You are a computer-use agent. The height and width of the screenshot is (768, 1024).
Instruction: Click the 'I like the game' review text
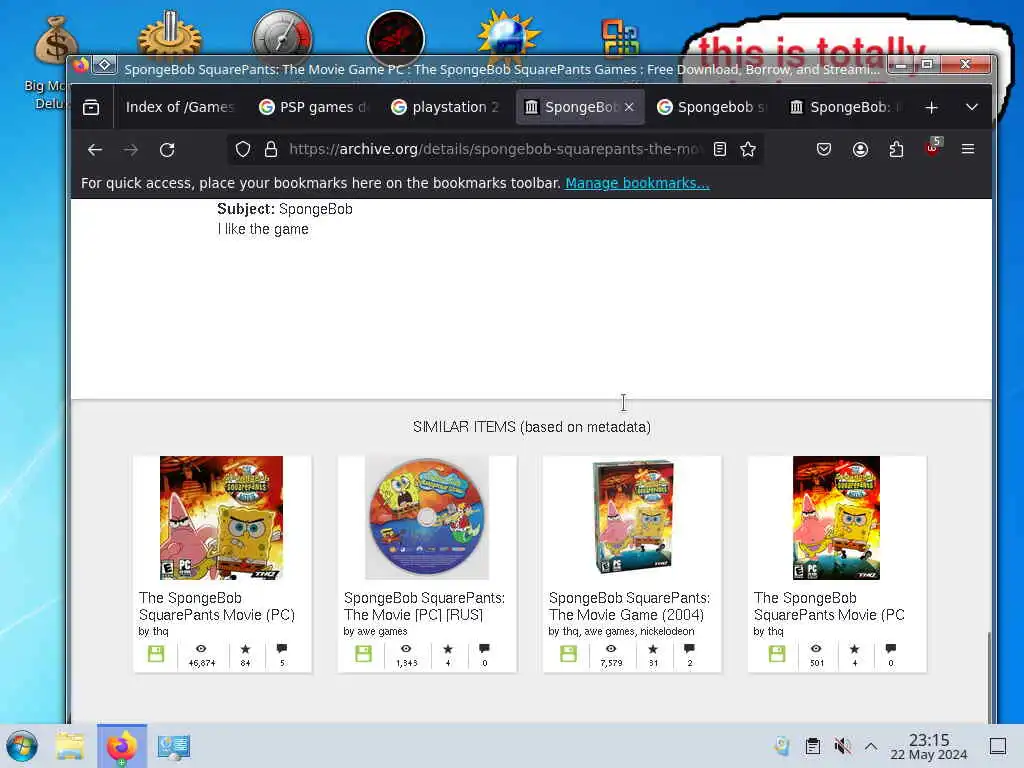point(263,229)
